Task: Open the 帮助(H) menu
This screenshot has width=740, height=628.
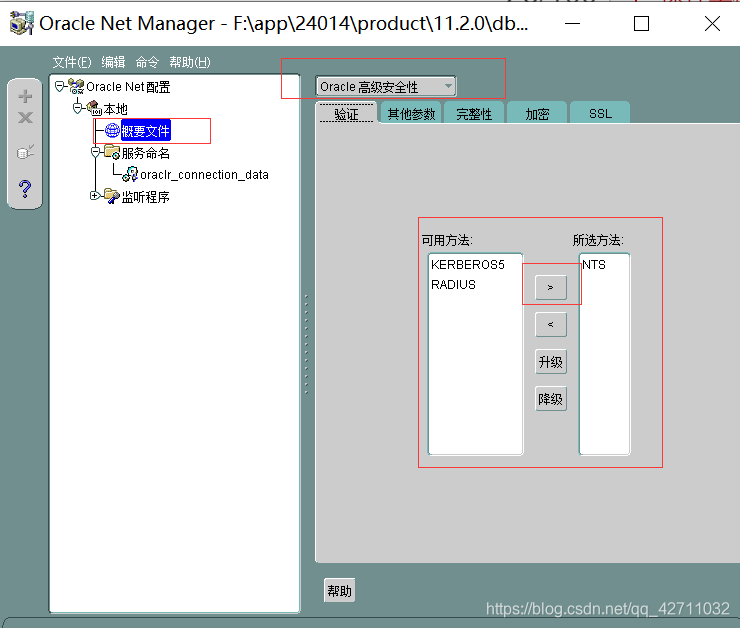Action: point(190,62)
